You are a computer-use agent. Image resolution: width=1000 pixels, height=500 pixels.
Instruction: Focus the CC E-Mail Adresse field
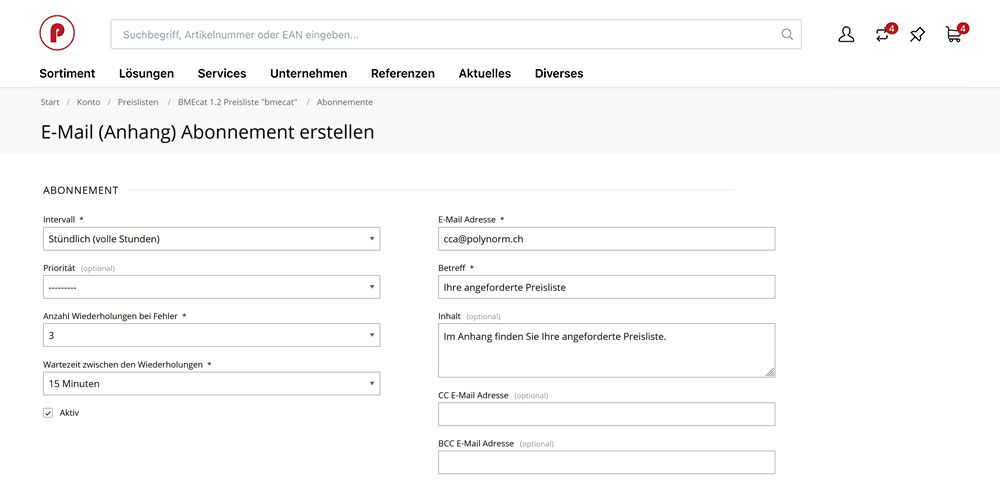coord(606,414)
